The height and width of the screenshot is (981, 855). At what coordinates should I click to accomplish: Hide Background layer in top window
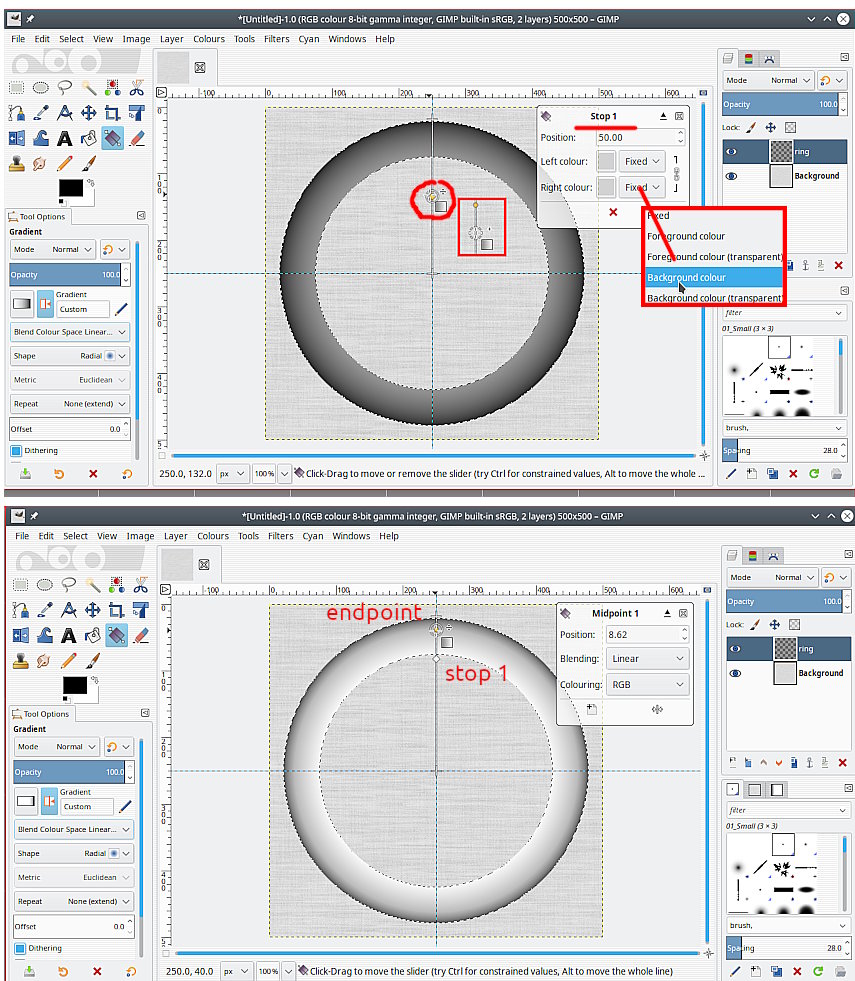[731, 176]
